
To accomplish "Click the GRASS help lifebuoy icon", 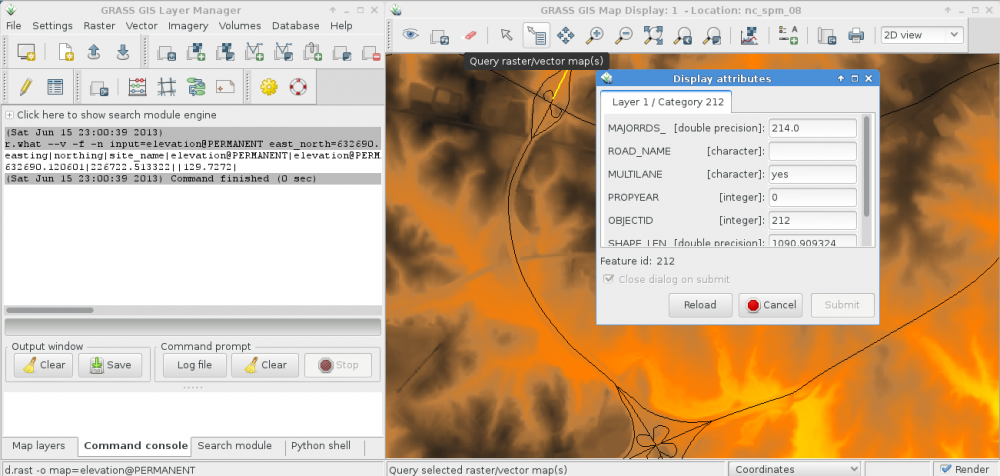I will coord(297,87).
